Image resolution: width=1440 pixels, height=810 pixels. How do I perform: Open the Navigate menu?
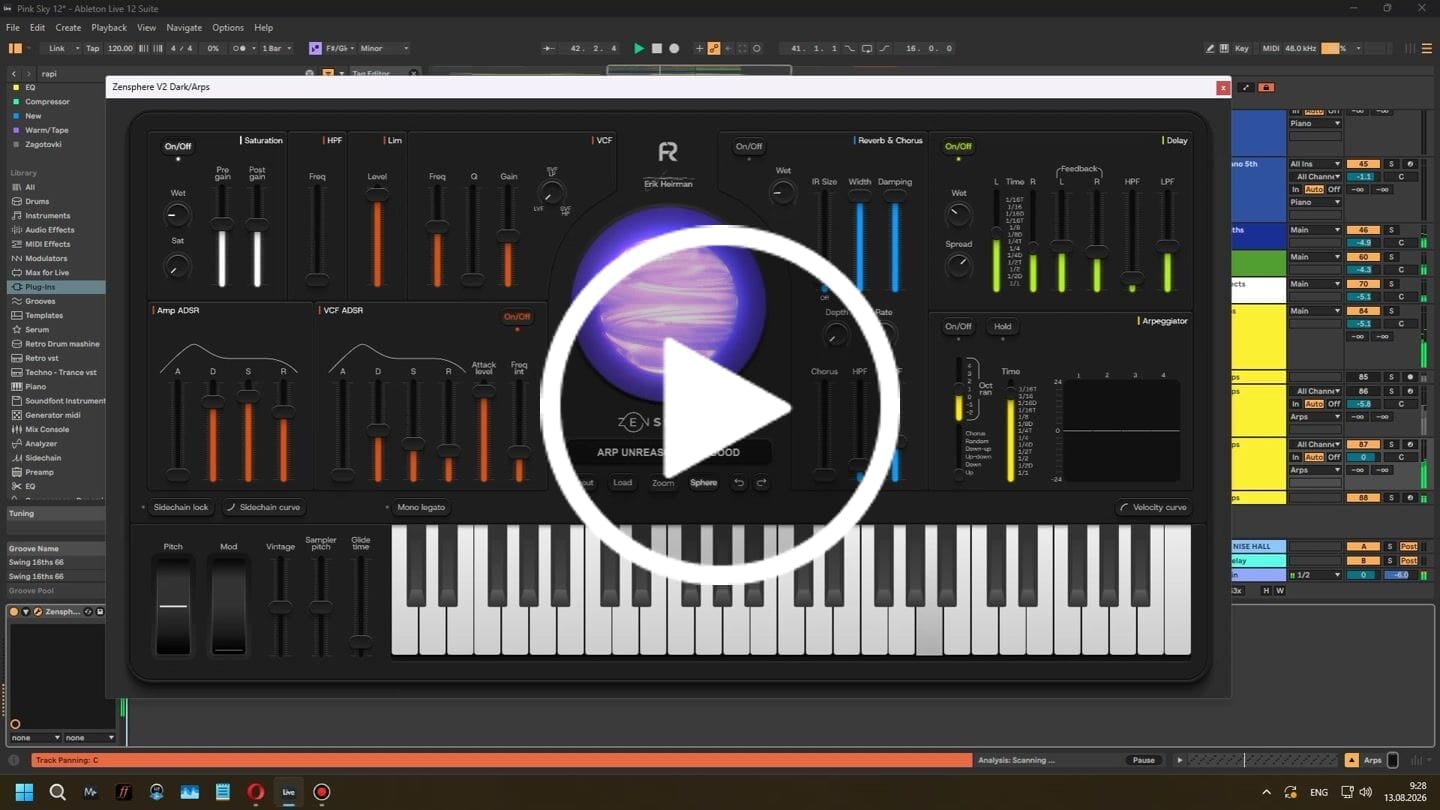[184, 28]
